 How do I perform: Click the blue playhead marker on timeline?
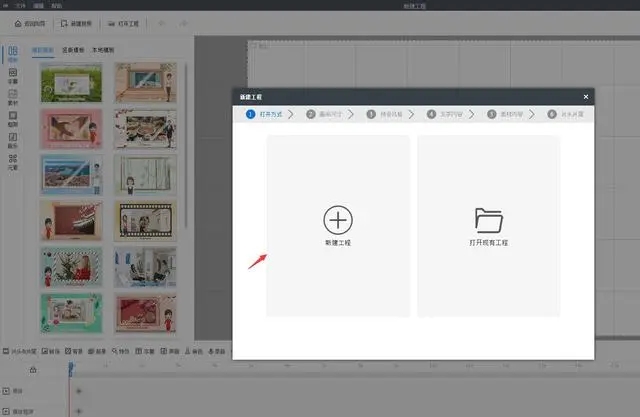coord(71,368)
